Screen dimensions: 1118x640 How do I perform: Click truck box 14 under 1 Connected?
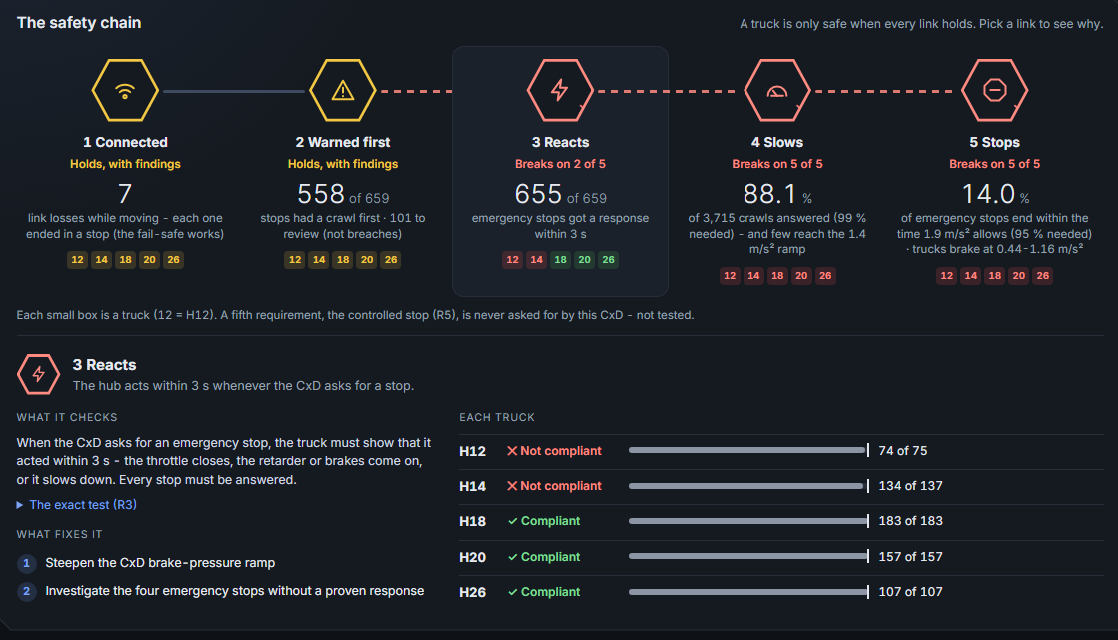(102, 259)
